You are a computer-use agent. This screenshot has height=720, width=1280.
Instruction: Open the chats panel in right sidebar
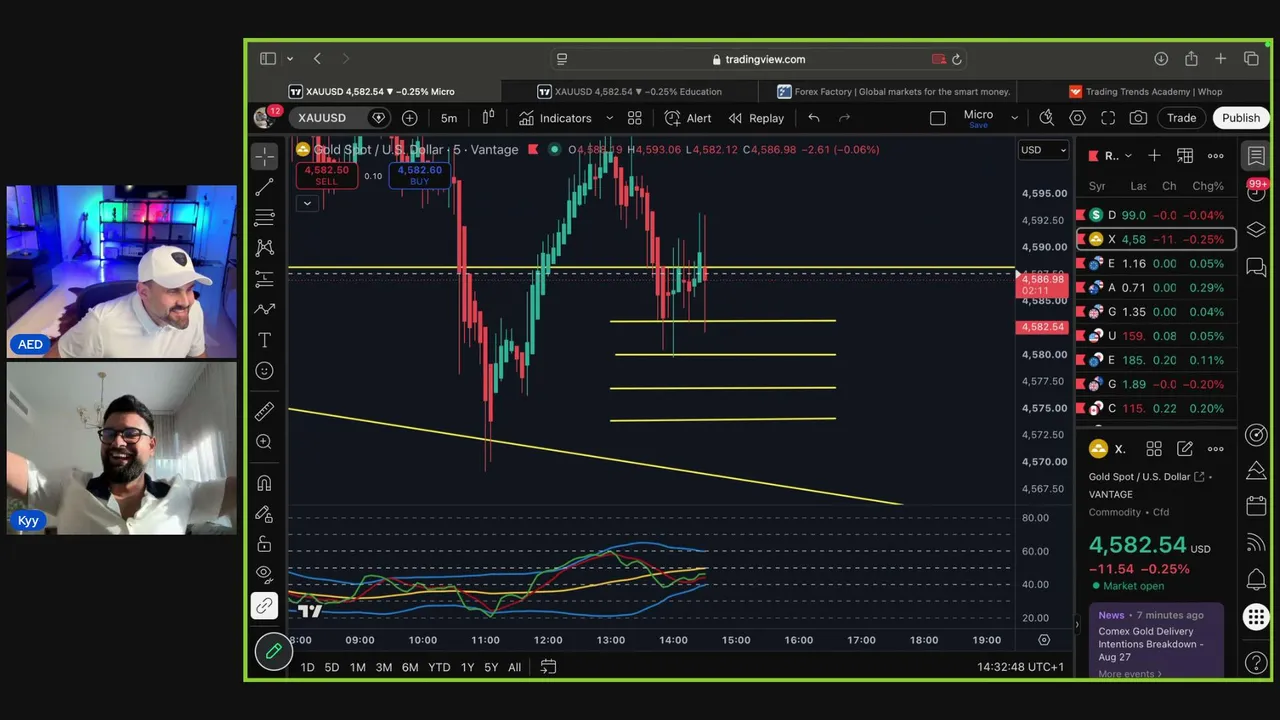tap(1256, 267)
